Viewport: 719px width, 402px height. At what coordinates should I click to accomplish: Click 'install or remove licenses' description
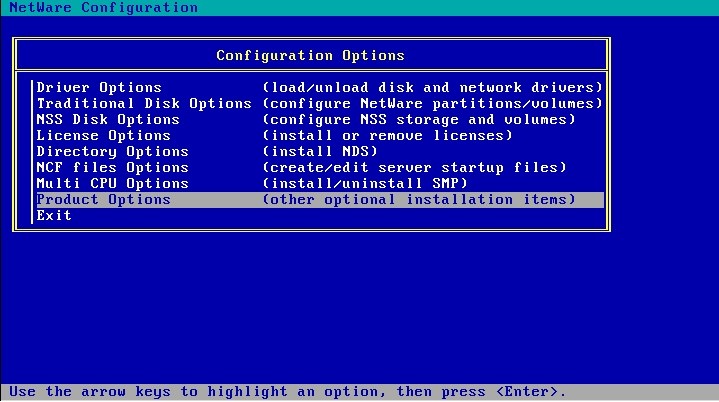387,136
